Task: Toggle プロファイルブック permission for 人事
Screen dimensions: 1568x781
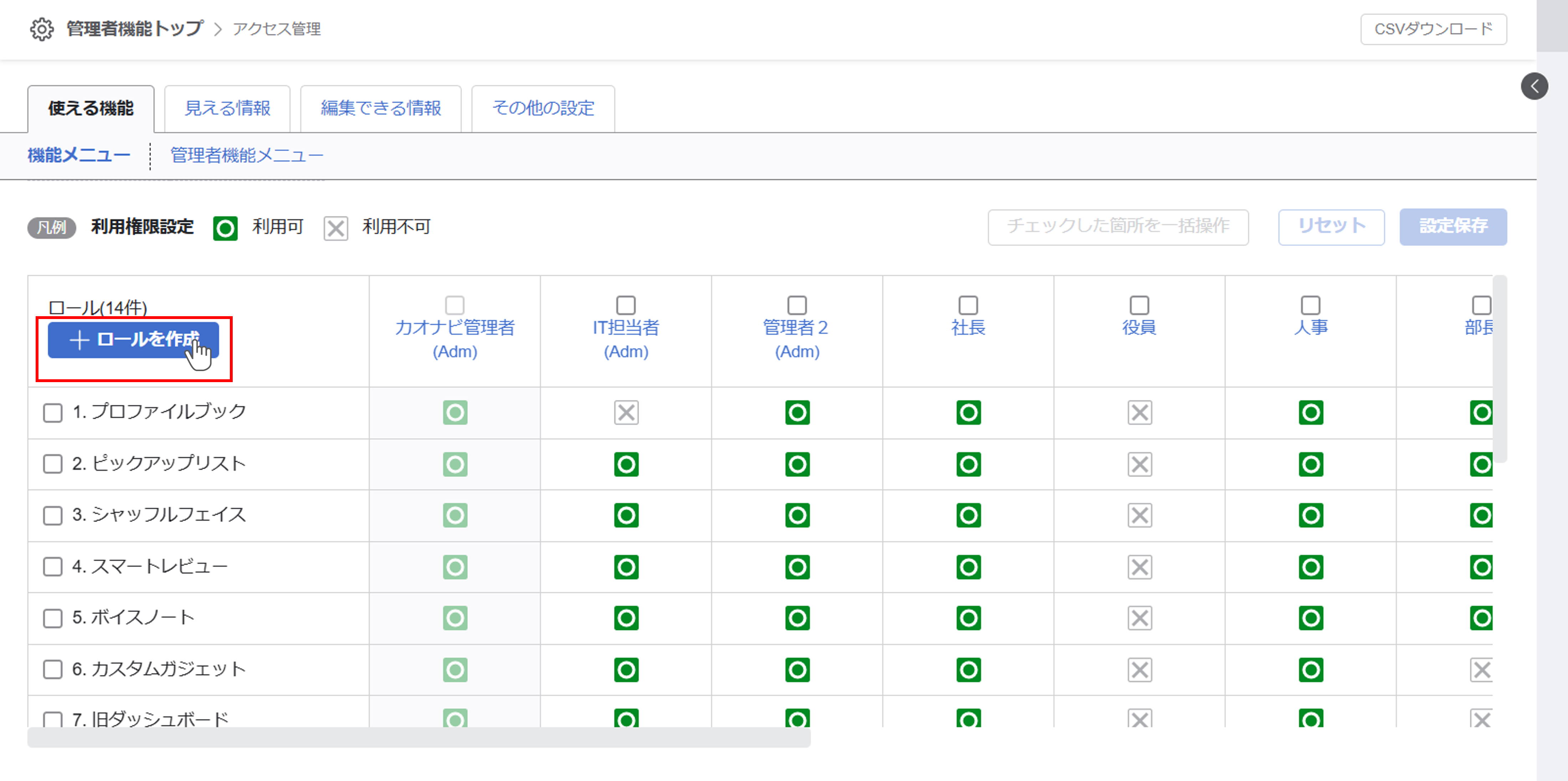Action: pyautogui.click(x=1310, y=413)
